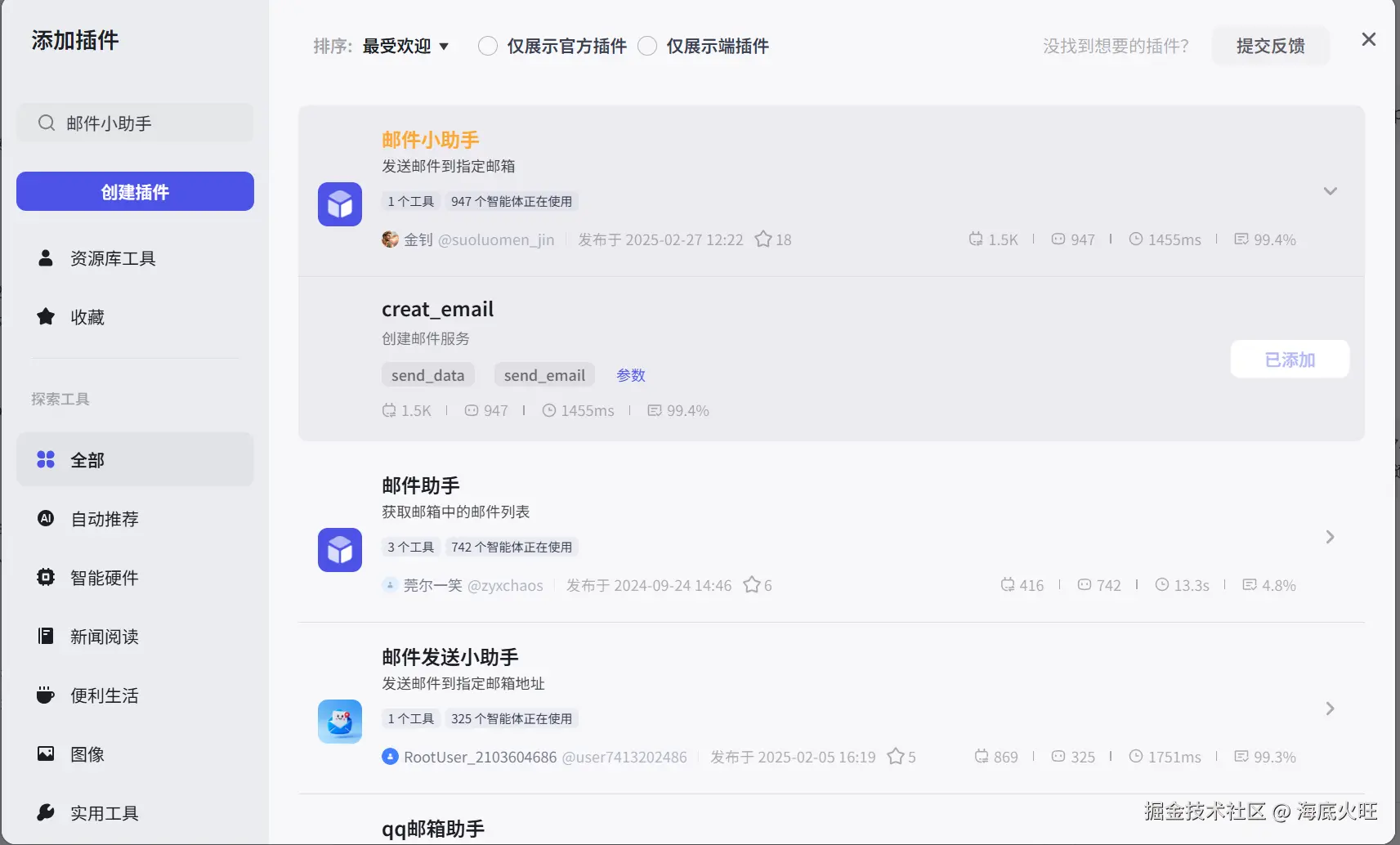Click RootUser_2103604686 author avatar

[391, 757]
